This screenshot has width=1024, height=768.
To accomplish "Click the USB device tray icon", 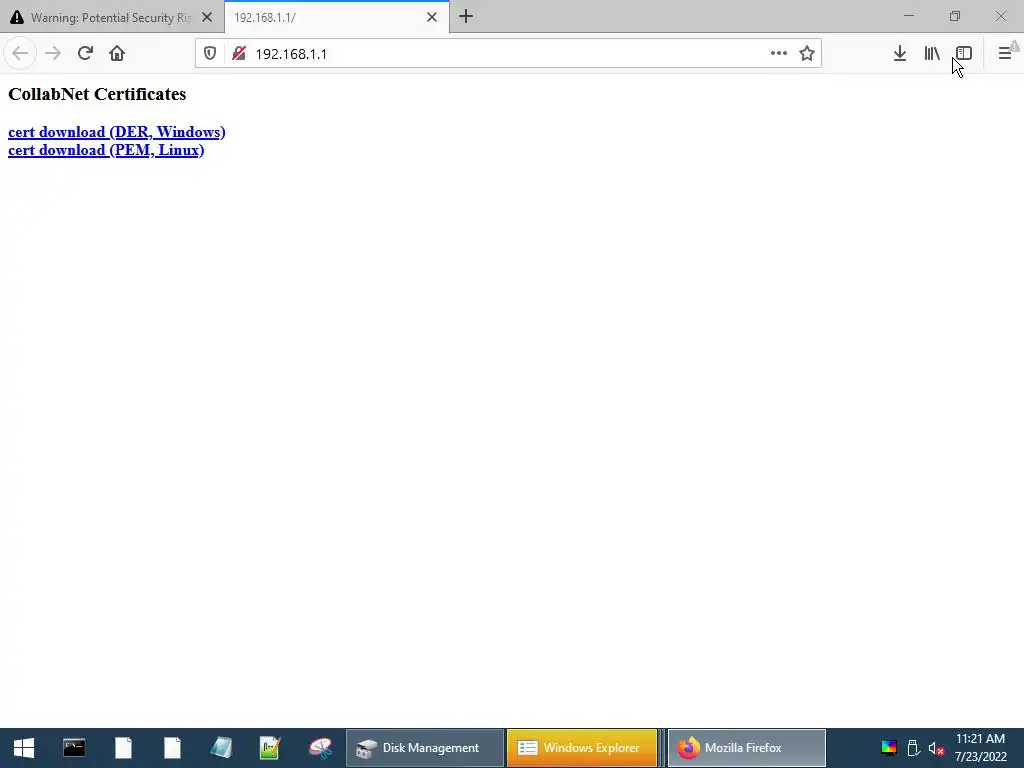I will click(913, 748).
